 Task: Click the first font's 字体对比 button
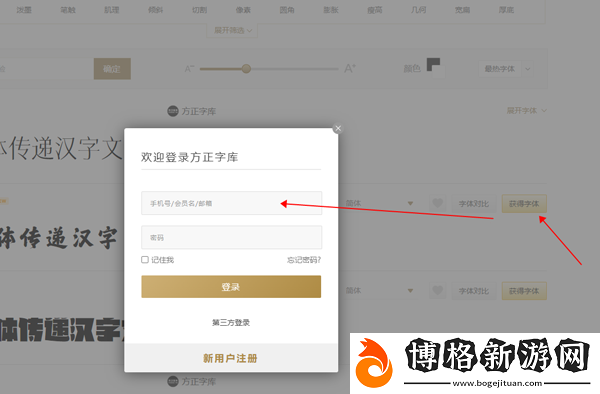pos(474,204)
